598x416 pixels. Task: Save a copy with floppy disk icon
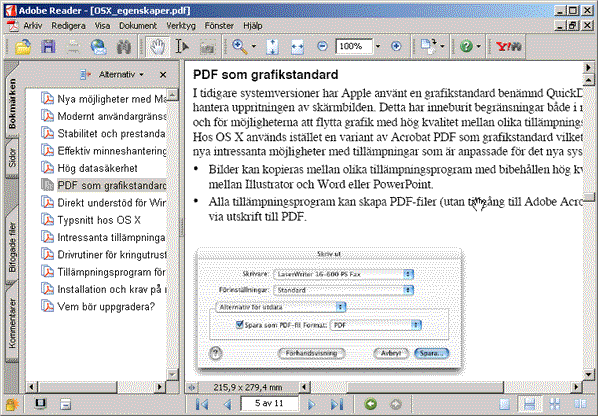click(x=48, y=47)
